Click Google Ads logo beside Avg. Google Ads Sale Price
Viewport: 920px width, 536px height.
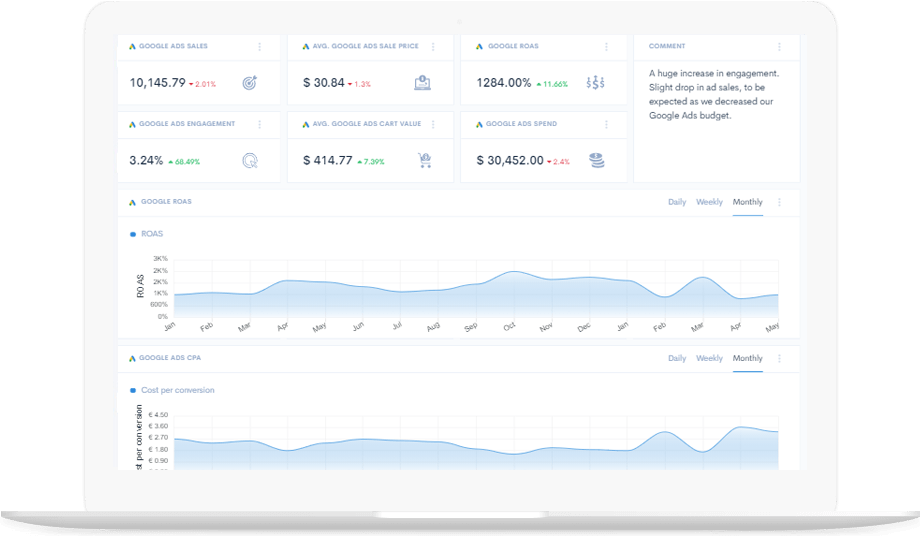pyautogui.click(x=306, y=46)
